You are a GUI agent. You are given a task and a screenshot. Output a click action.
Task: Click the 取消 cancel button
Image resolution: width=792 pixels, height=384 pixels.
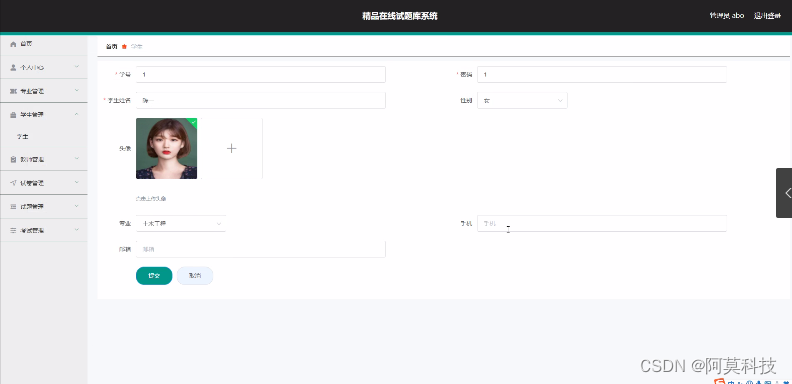click(x=195, y=276)
